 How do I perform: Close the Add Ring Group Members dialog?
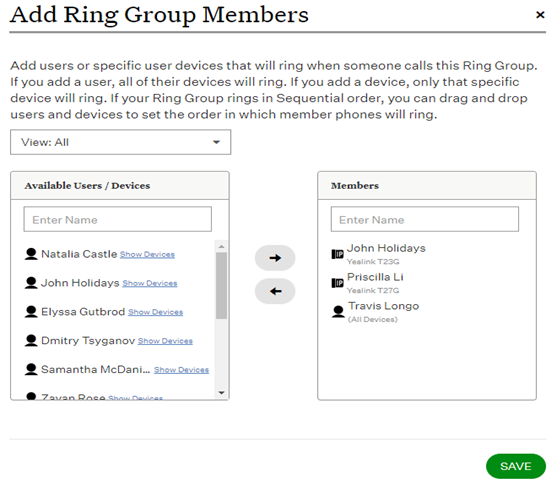click(x=540, y=15)
